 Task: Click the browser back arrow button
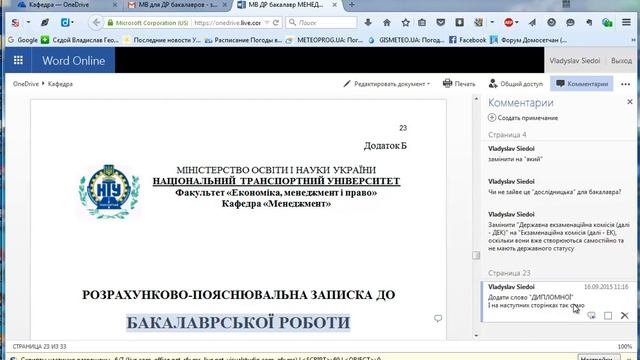96,22
